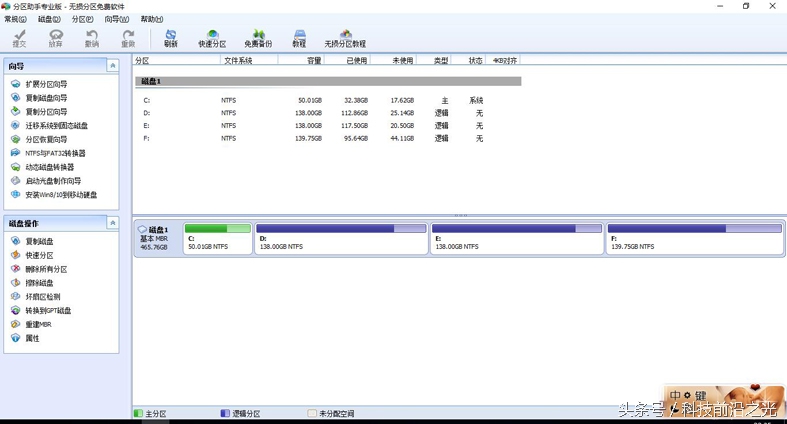Image resolution: width=787 pixels, height=424 pixels.
Task: Open 免费备份 from the toolbar
Action: 258,38
